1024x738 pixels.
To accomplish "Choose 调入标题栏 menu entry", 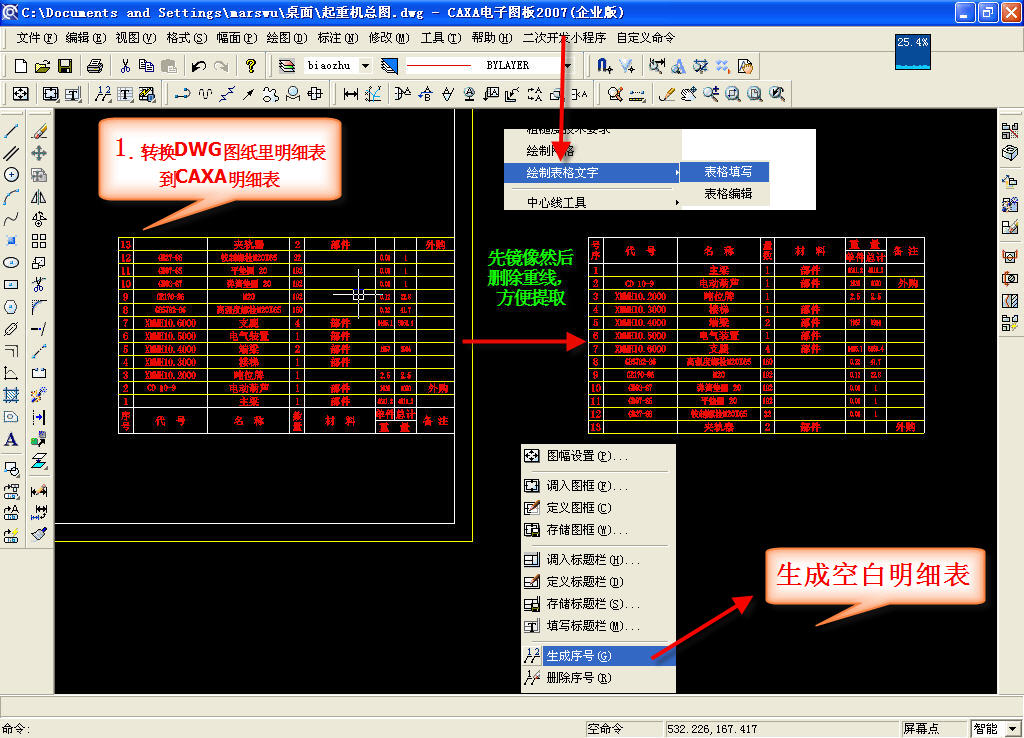I will pos(598,560).
